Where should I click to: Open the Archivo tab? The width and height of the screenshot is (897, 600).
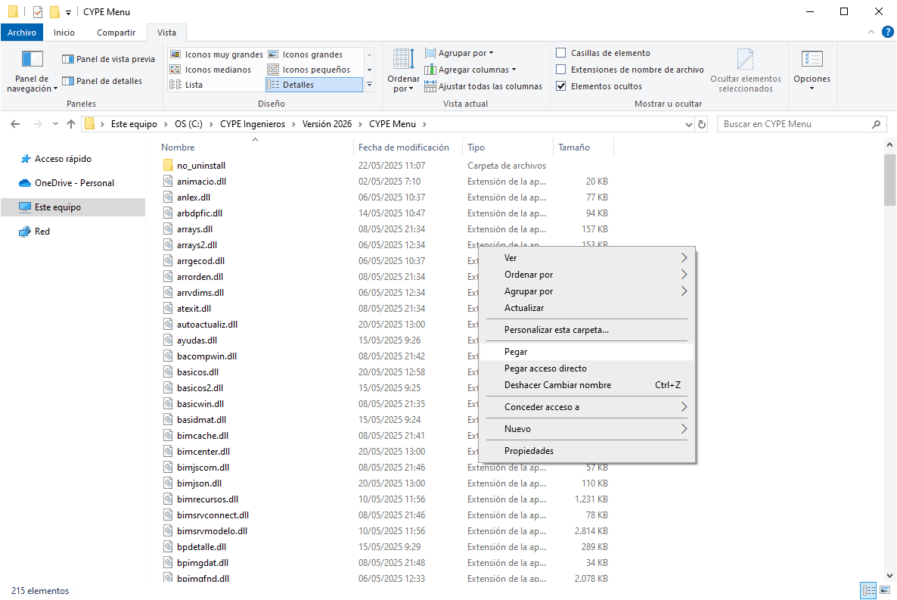point(21,33)
